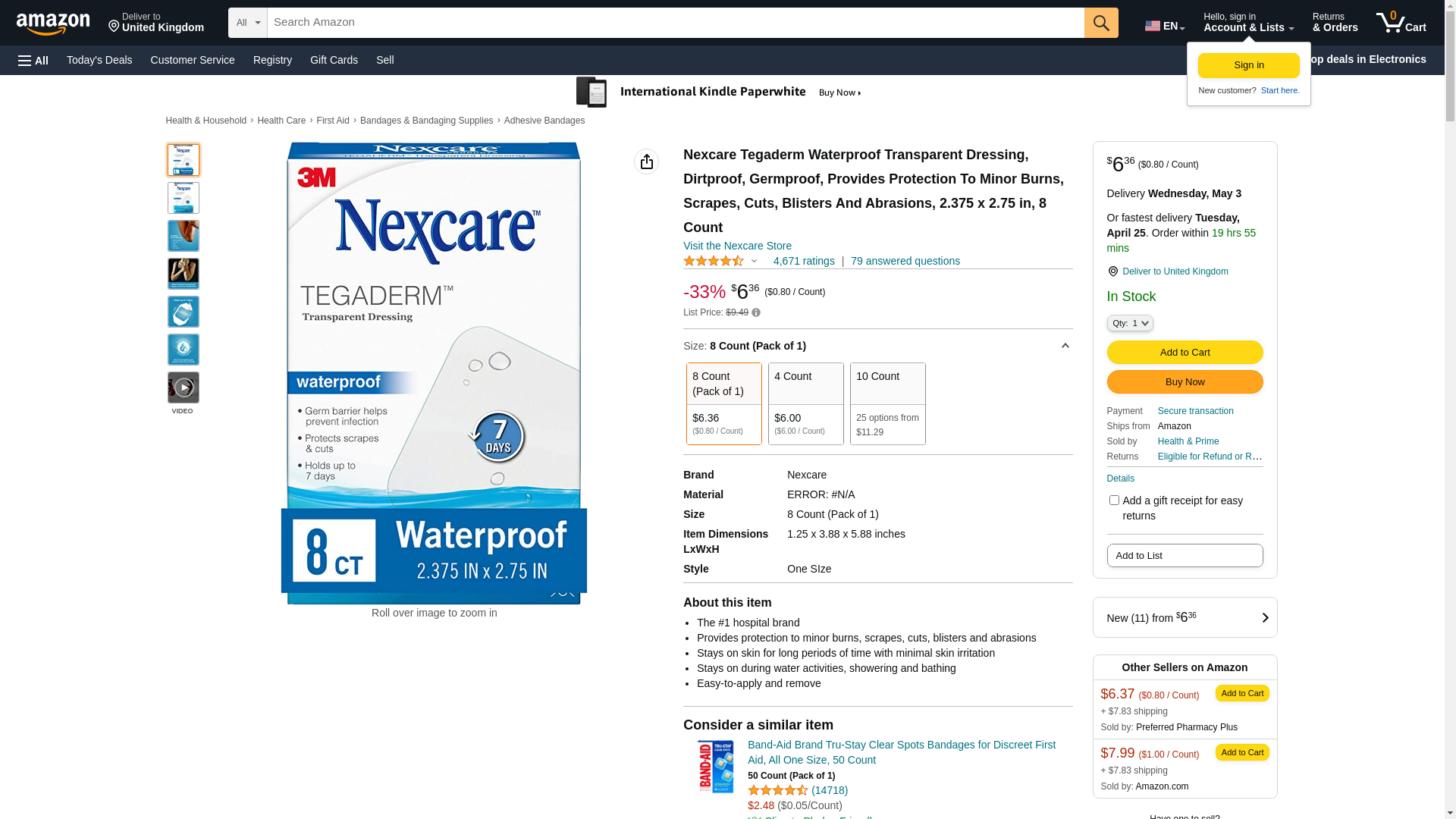1456x819 pixels.
Task: Collapse the Size options section
Action: point(1065,346)
